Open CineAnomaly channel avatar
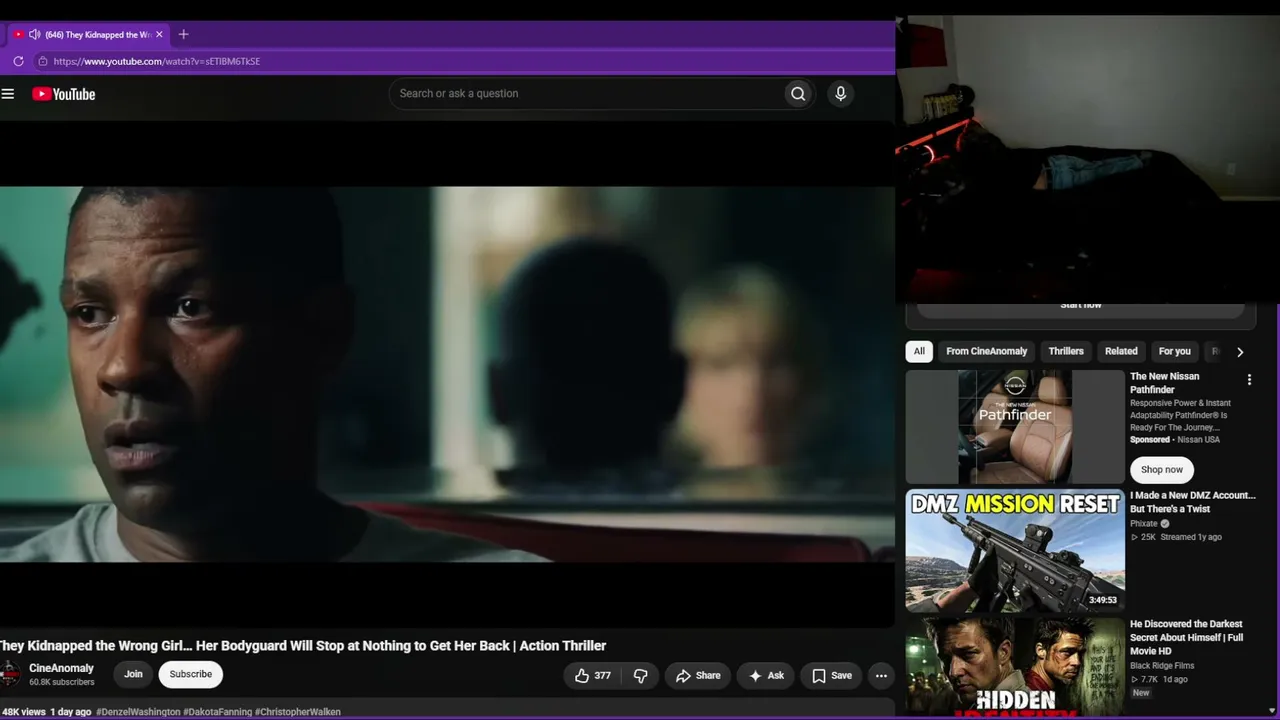The height and width of the screenshot is (720, 1280). (9, 674)
